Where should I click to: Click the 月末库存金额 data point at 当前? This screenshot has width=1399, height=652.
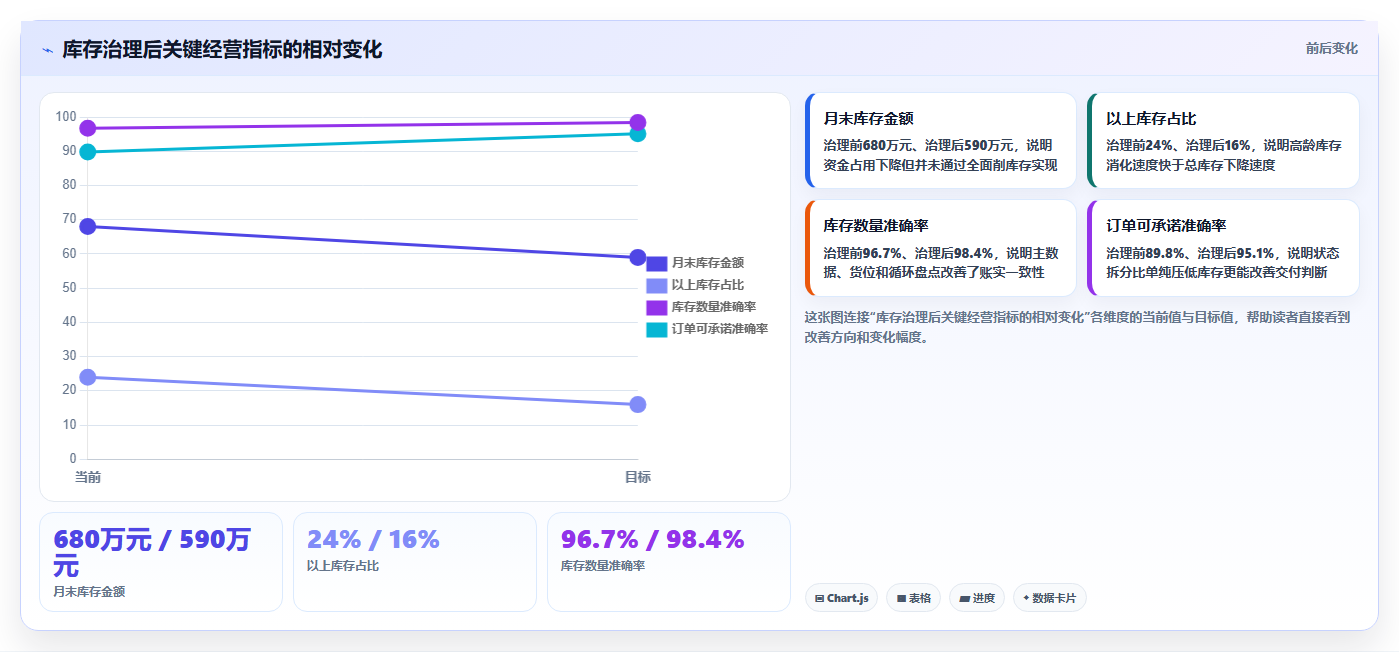pos(88,226)
